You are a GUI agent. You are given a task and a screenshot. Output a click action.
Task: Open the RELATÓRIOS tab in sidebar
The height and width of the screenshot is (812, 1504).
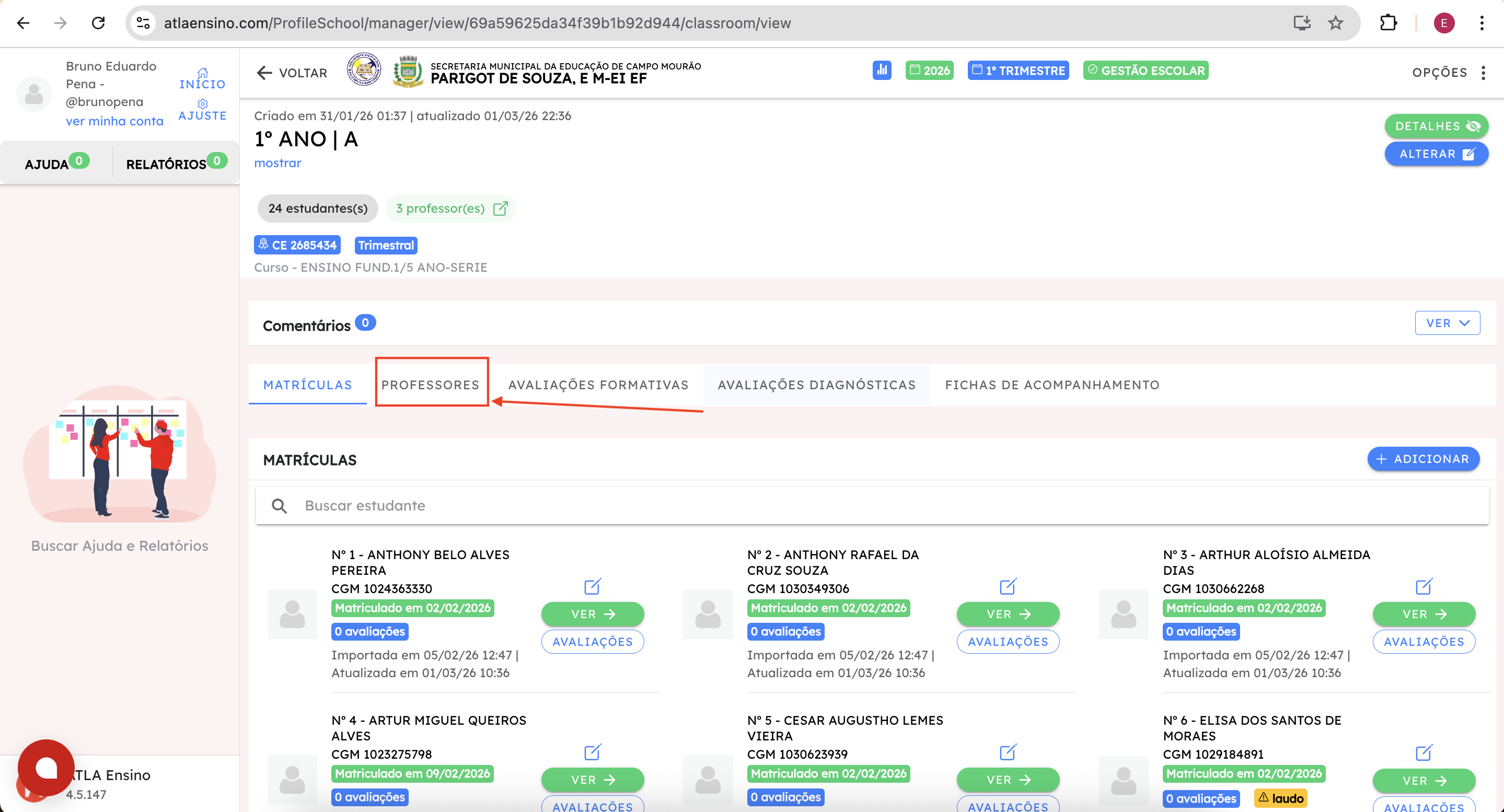176,163
